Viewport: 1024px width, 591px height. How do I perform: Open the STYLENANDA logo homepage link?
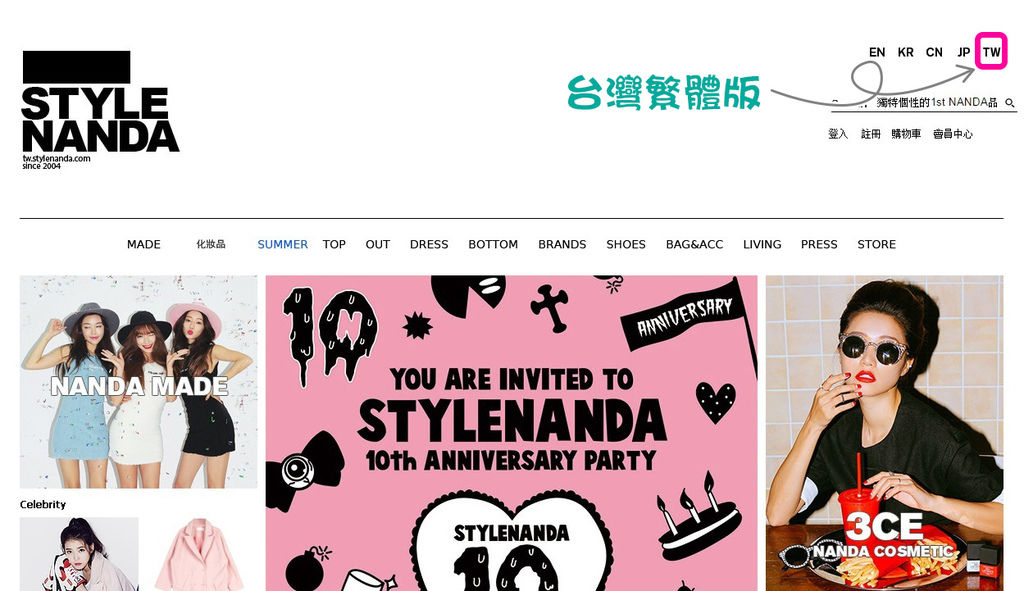point(100,110)
